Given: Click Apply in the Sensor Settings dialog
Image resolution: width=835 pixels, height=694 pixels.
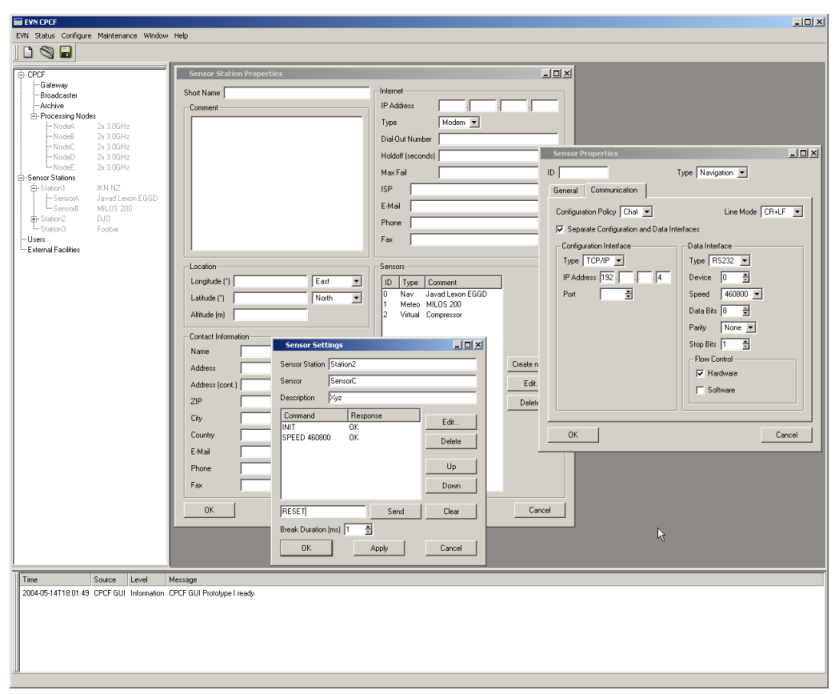Looking at the screenshot, I should pyautogui.click(x=379, y=548).
